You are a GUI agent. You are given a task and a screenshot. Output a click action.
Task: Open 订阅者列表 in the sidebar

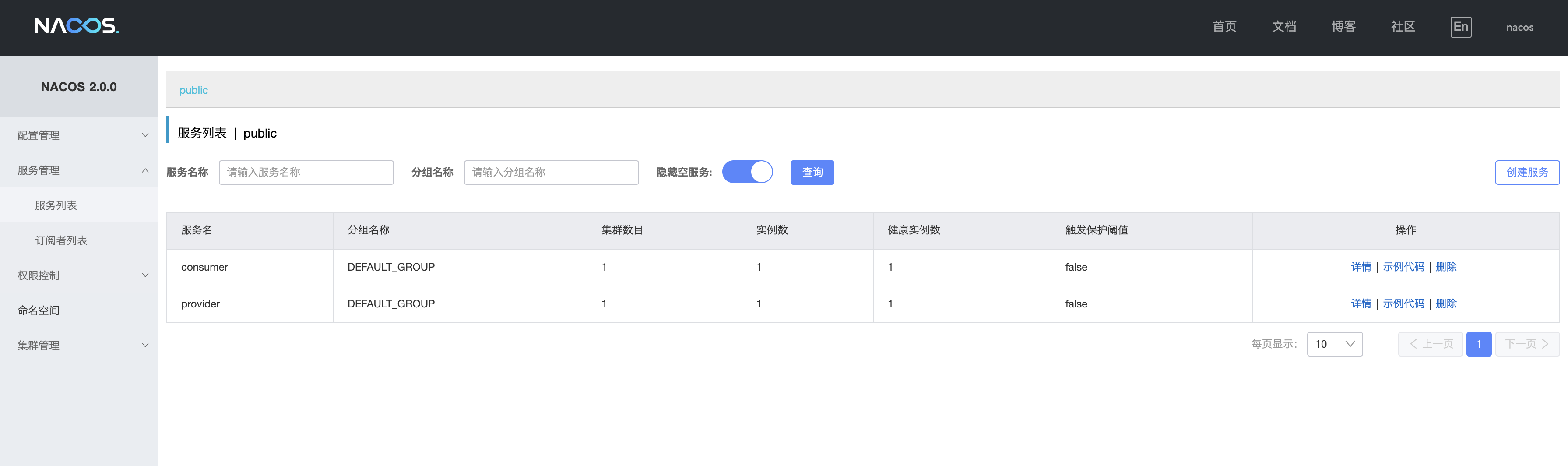(61, 240)
